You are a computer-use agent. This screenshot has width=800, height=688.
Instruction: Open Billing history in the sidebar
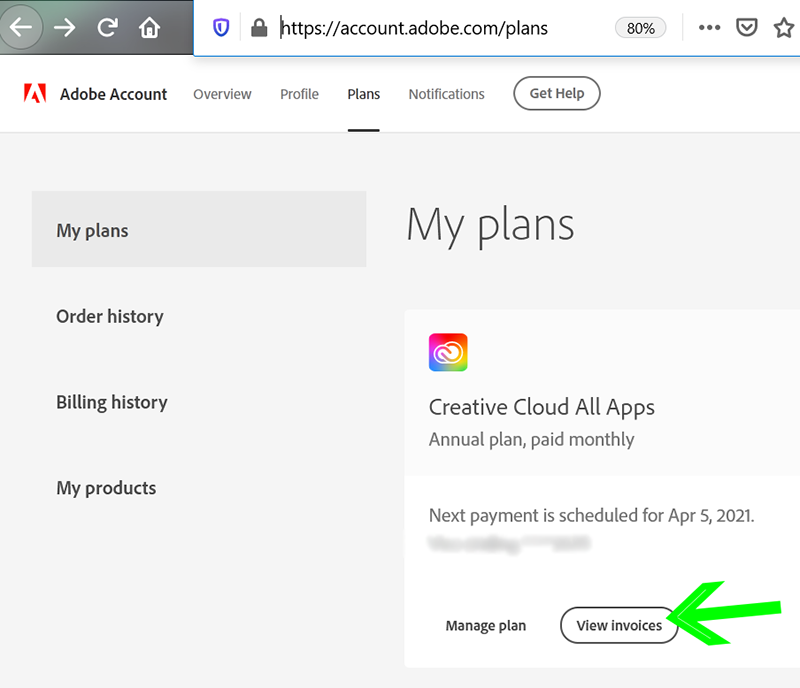(111, 402)
